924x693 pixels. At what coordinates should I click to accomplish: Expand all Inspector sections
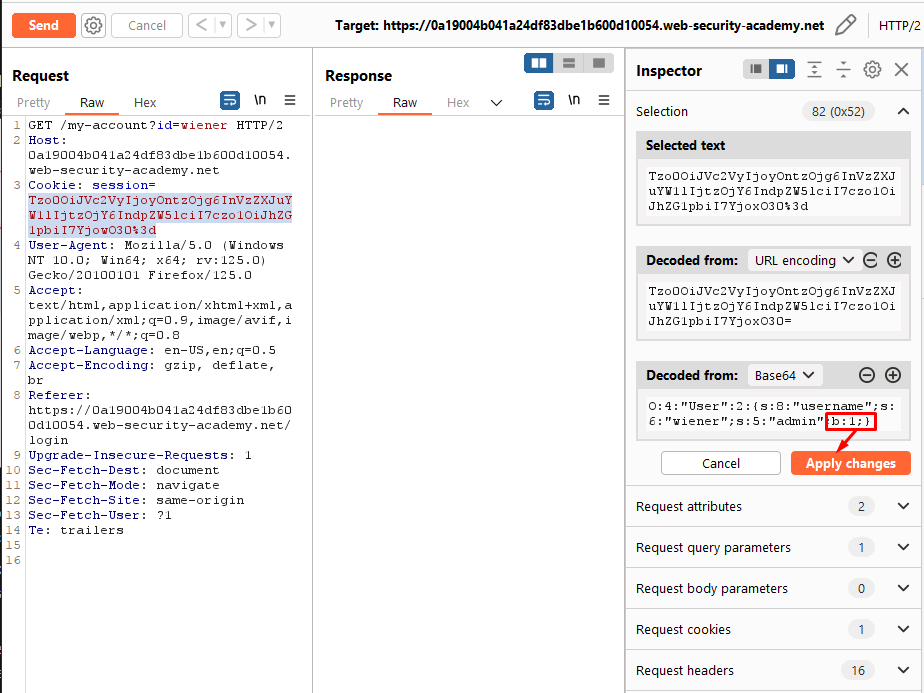[x=814, y=70]
